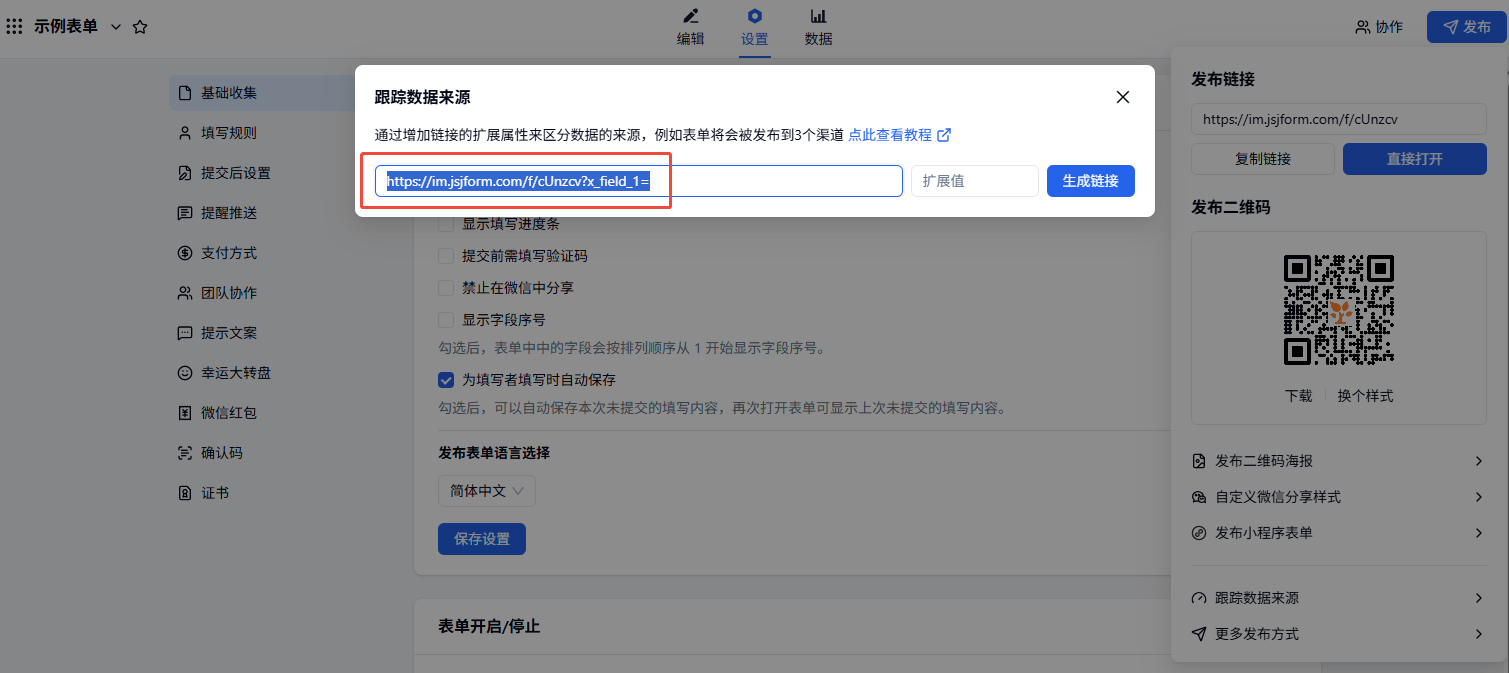1509x673 pixels.
Task: Uncheck 为填写者填写时自动保存
Action: 447,380
